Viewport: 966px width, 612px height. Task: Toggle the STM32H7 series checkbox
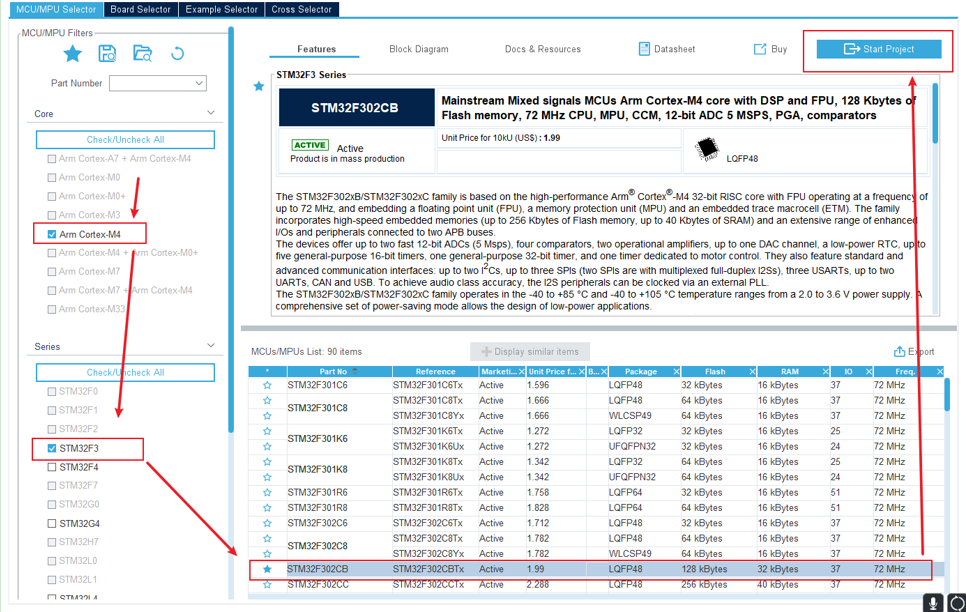(x=52, y=542)
